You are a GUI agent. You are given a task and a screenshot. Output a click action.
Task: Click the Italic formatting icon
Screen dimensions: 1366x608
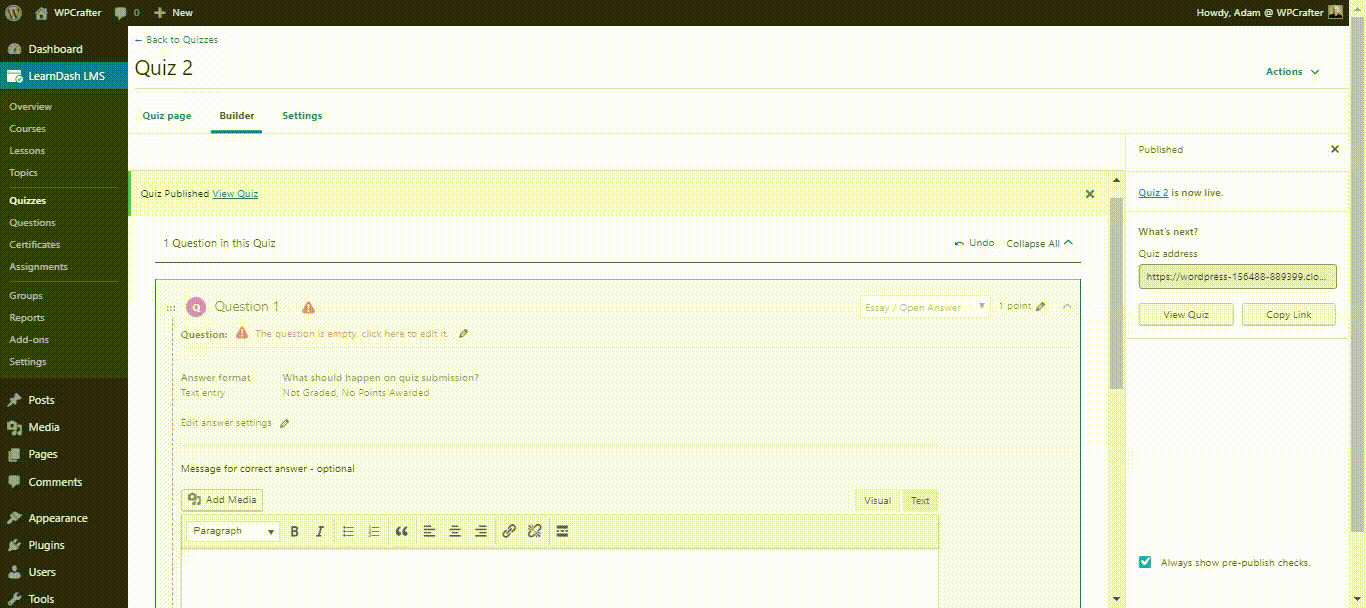320,532
